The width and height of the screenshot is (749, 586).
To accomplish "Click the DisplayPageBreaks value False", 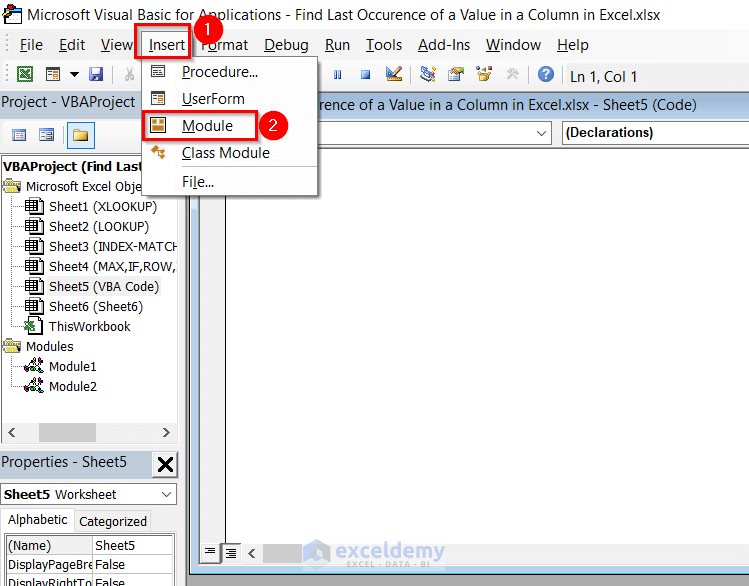I will click(132, 565).
